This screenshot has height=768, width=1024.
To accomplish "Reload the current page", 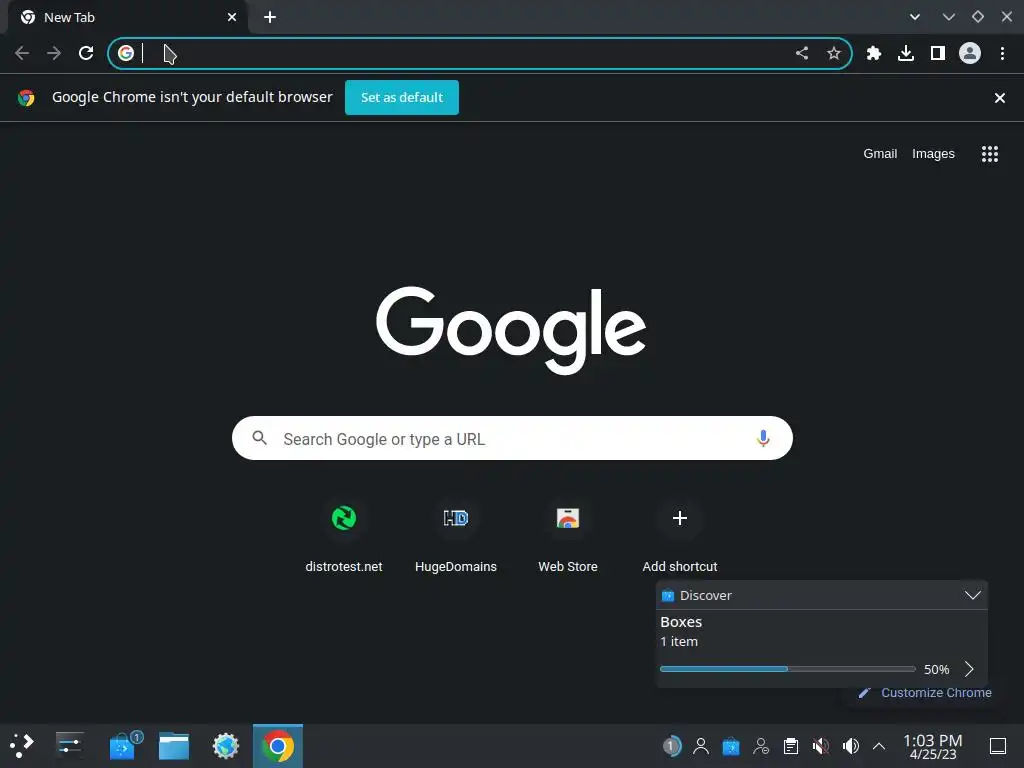I will (x=86, y=53).
